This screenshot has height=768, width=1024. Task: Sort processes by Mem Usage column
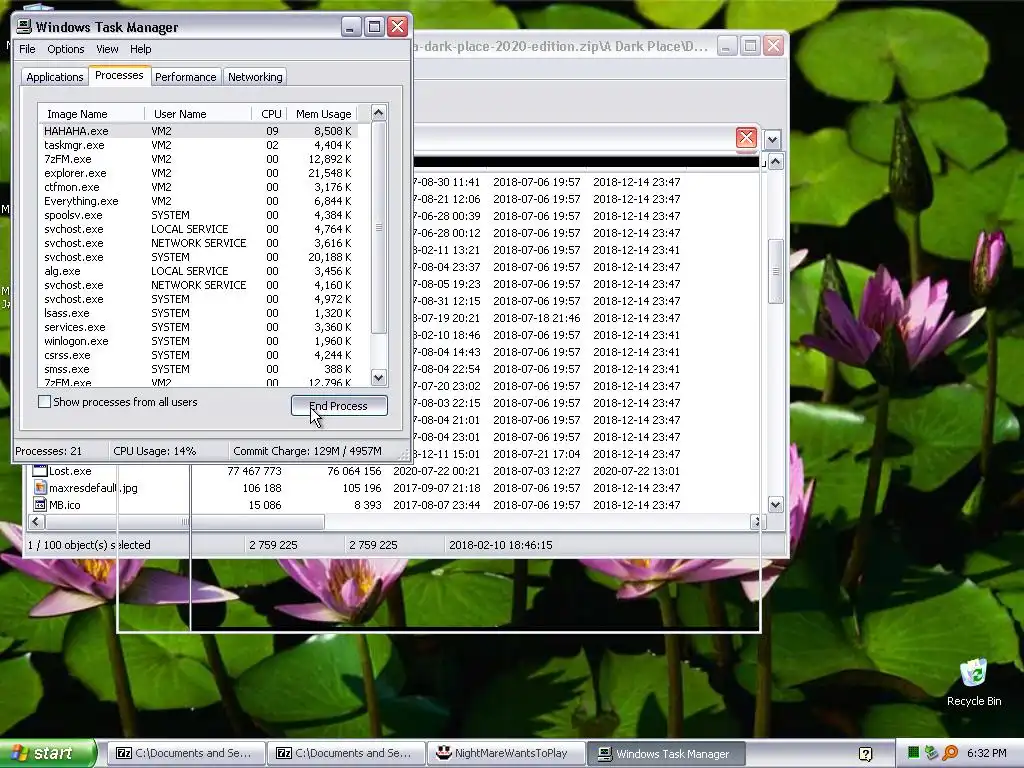323,114
